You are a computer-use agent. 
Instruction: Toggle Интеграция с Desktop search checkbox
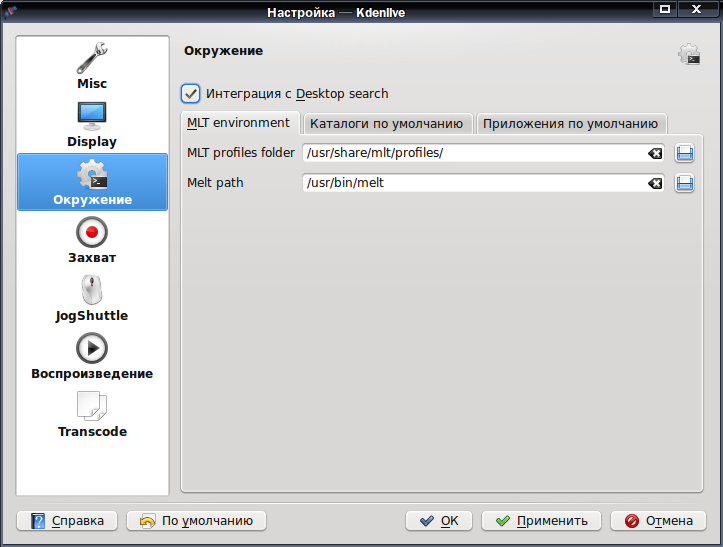(x=190, y=94)
